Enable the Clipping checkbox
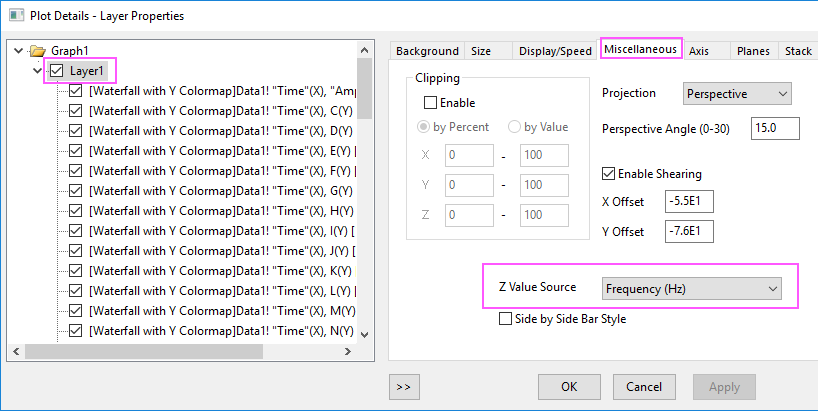 click(x=431, y=102)
